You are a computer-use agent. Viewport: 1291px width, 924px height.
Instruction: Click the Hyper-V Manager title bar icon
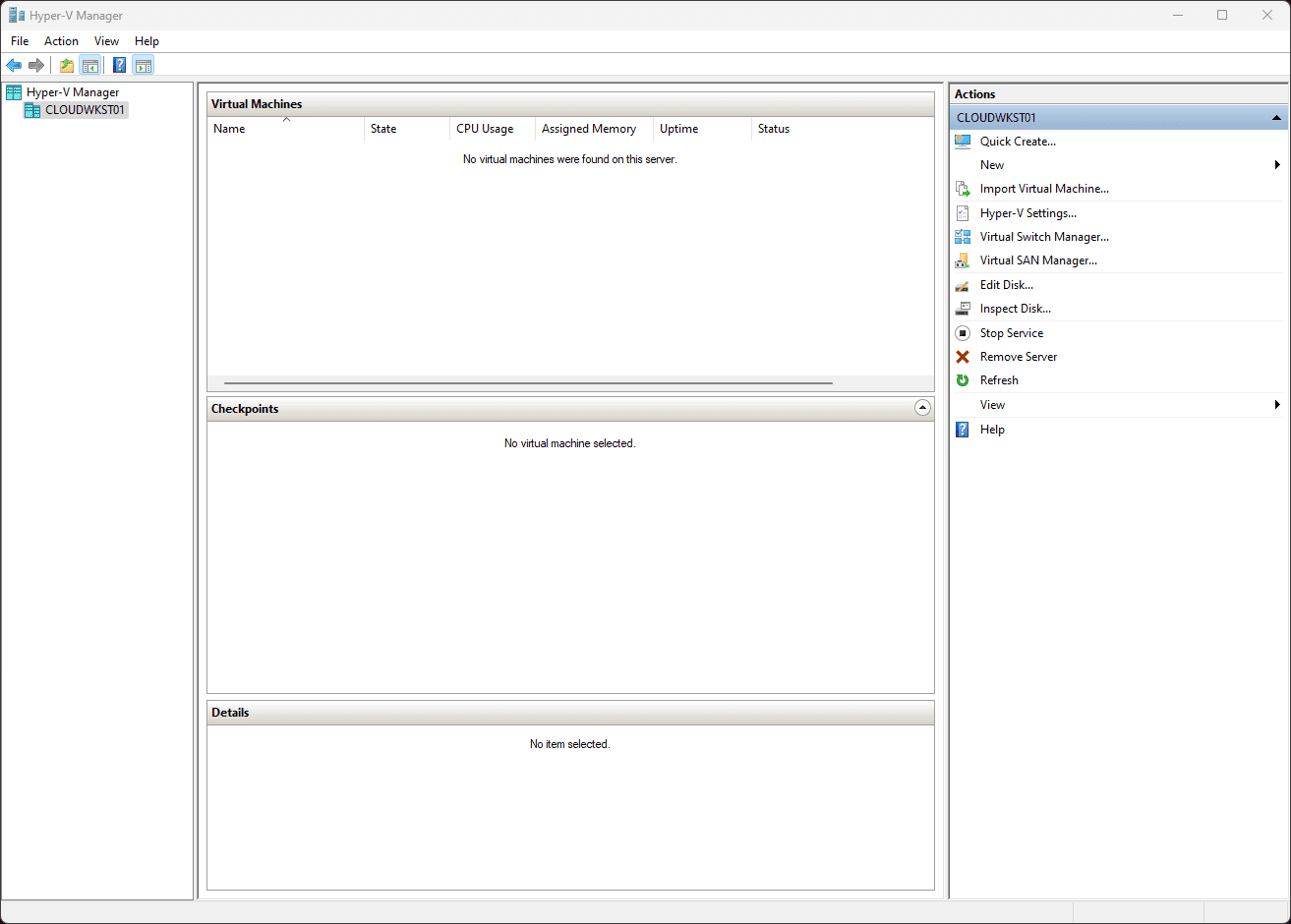17,15
